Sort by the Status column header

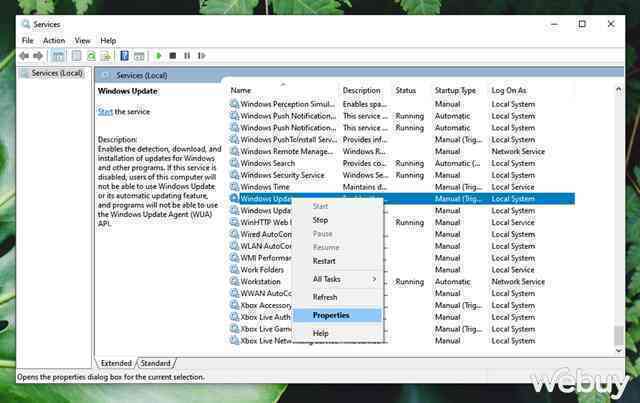[411, 90]
